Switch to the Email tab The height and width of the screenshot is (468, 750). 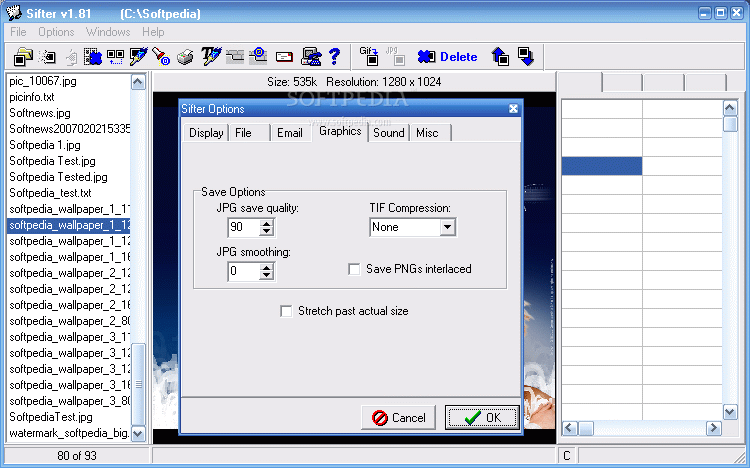[290, 133]
